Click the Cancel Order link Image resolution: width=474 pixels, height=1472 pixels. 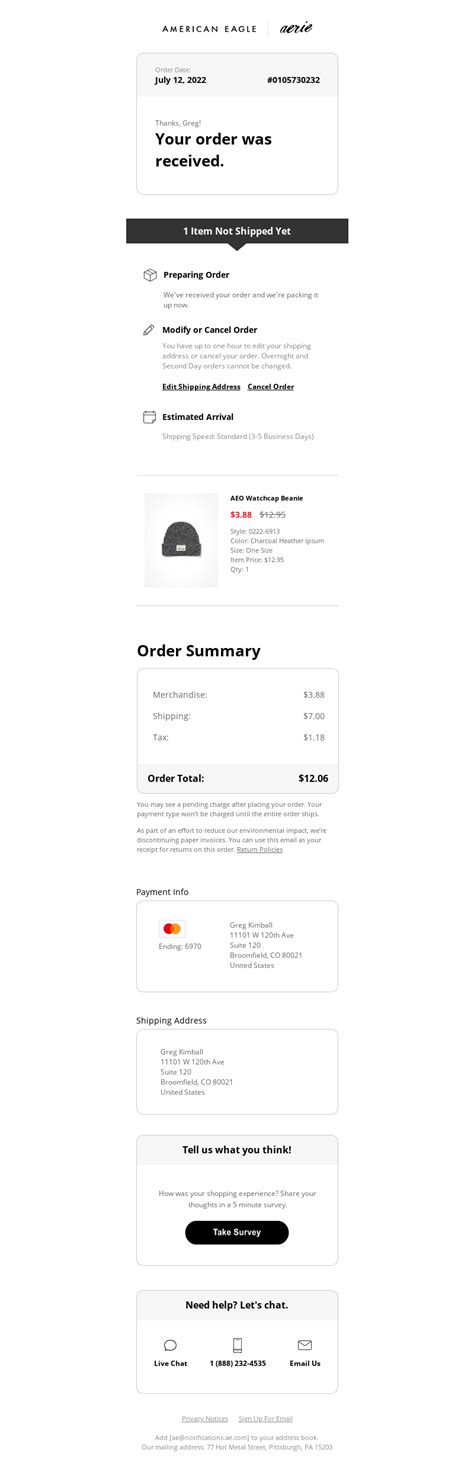click(x=271, y=387)
